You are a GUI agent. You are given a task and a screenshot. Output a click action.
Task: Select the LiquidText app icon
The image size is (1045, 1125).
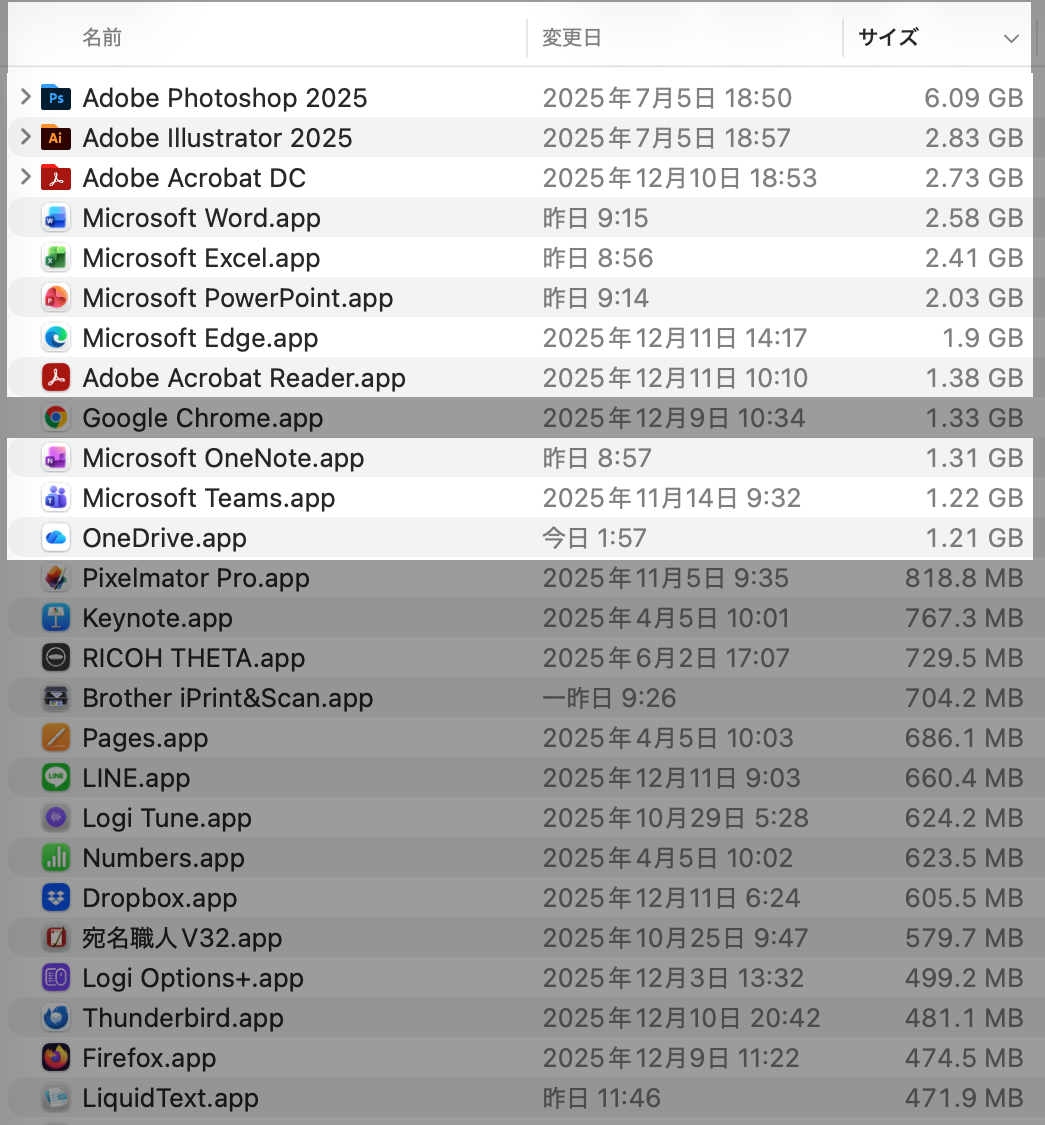point(56,1098)
